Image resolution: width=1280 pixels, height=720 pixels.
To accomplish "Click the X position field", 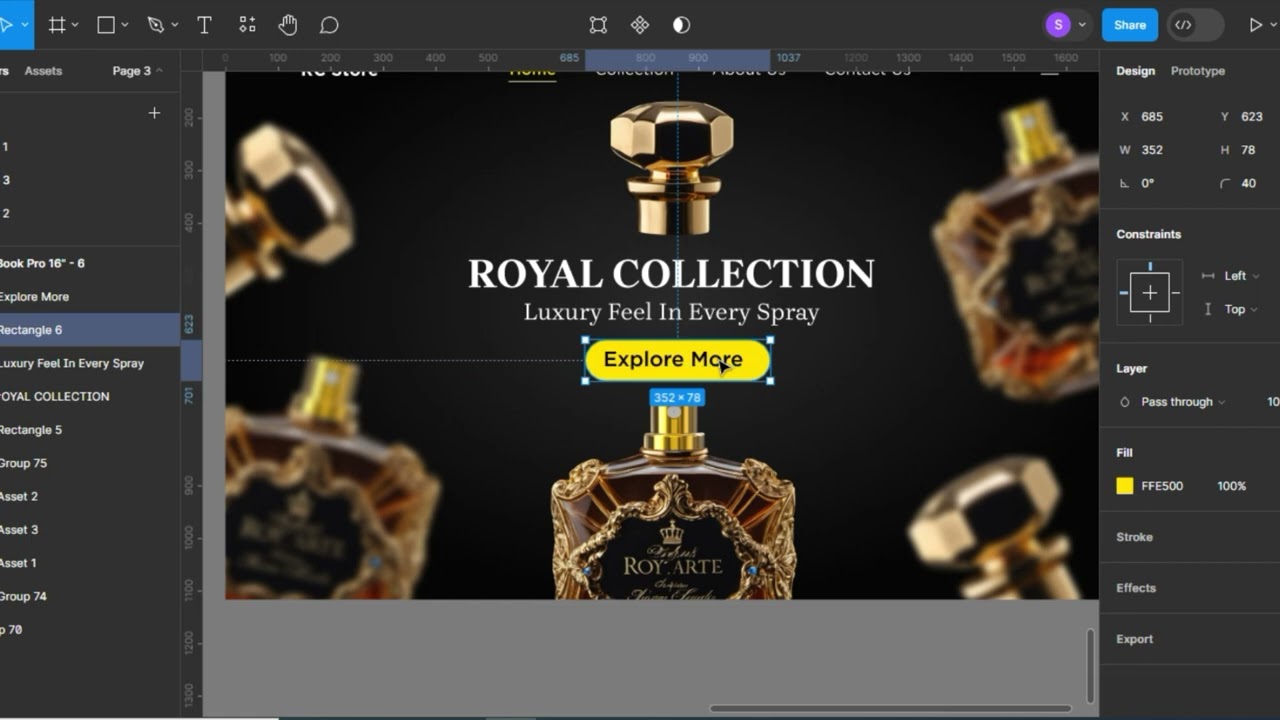I will coord(1151,117).
